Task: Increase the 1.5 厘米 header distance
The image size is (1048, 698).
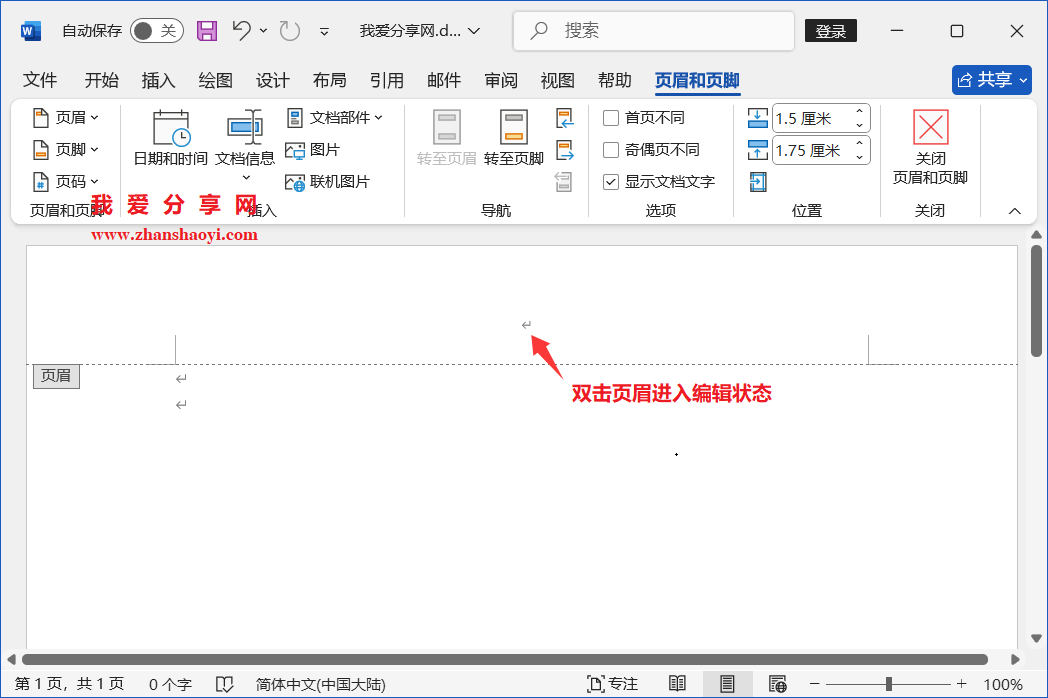Action: [x=860, y=111]
